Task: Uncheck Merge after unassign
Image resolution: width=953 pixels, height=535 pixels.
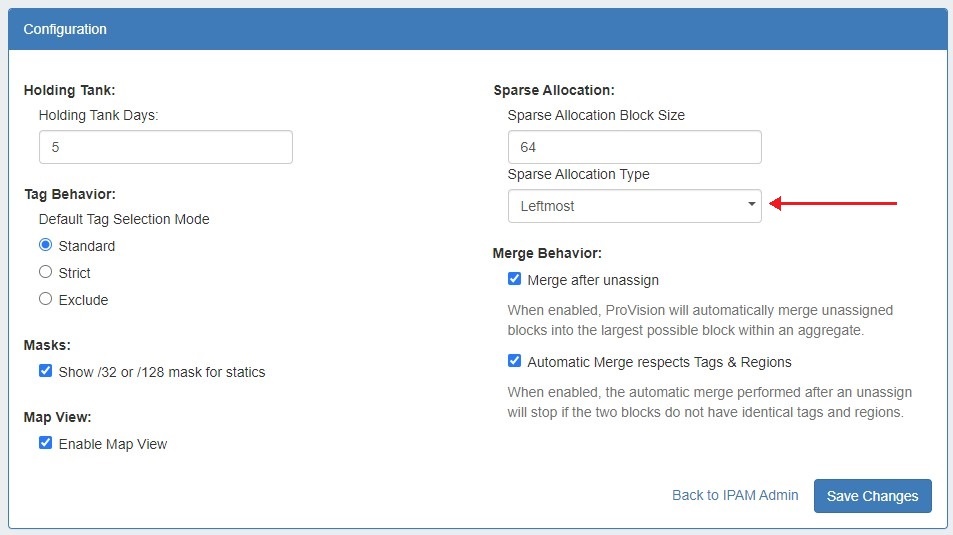Action: point(514,280)
